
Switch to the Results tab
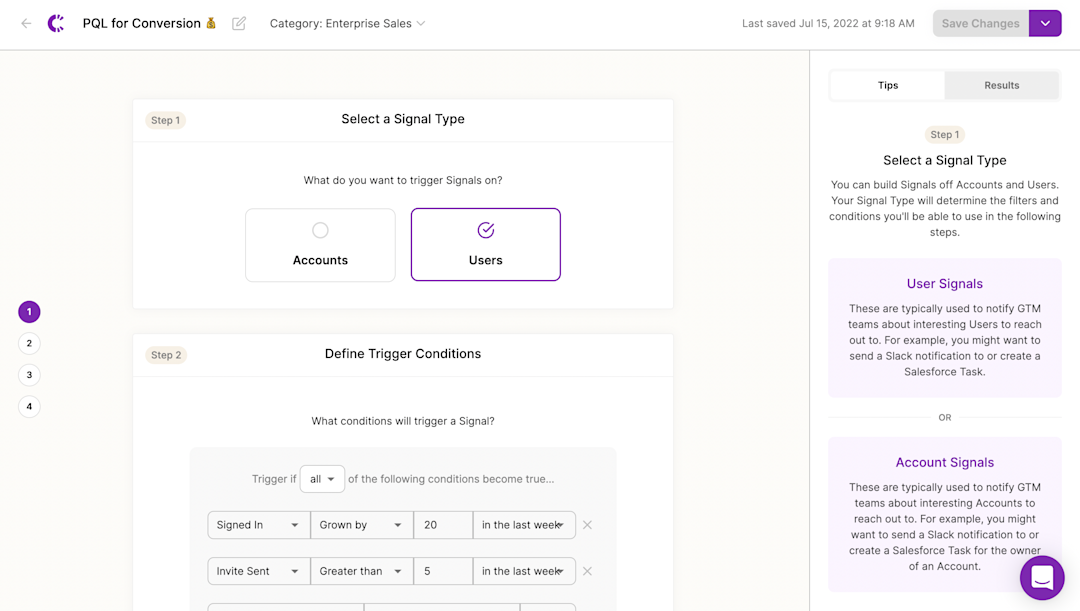1001,85
